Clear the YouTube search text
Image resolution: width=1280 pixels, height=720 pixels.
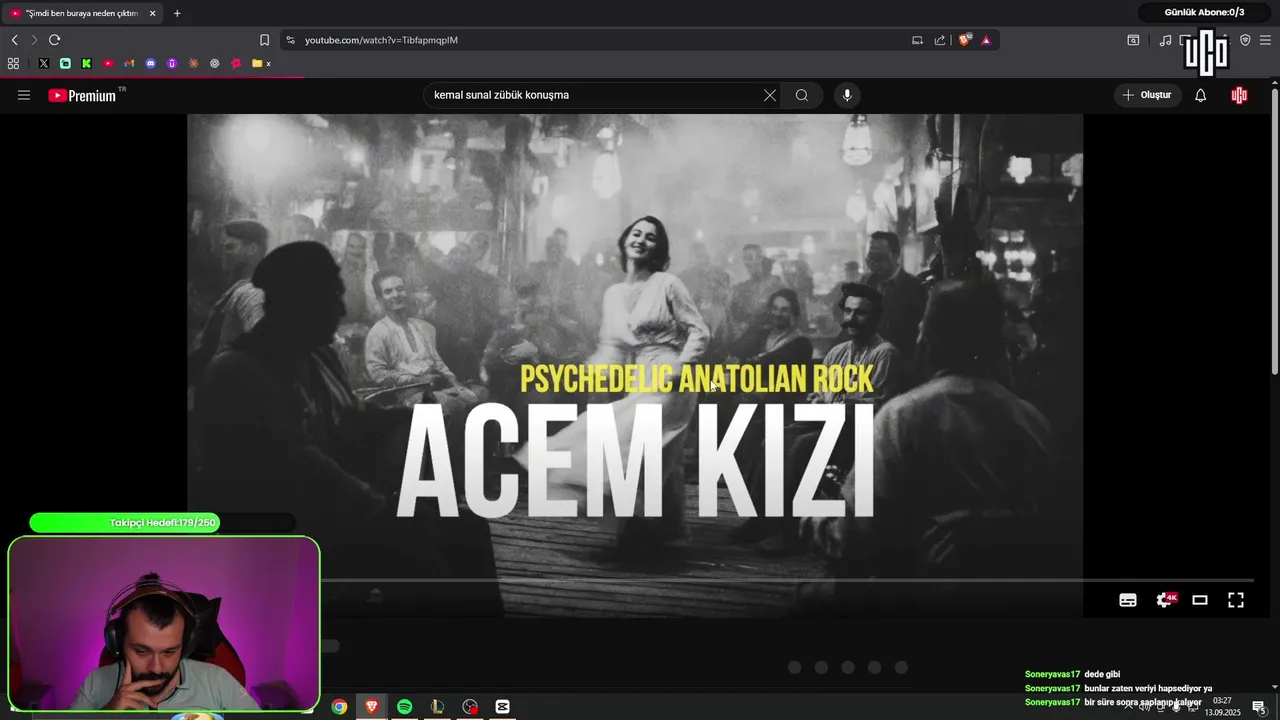[770, 95]
